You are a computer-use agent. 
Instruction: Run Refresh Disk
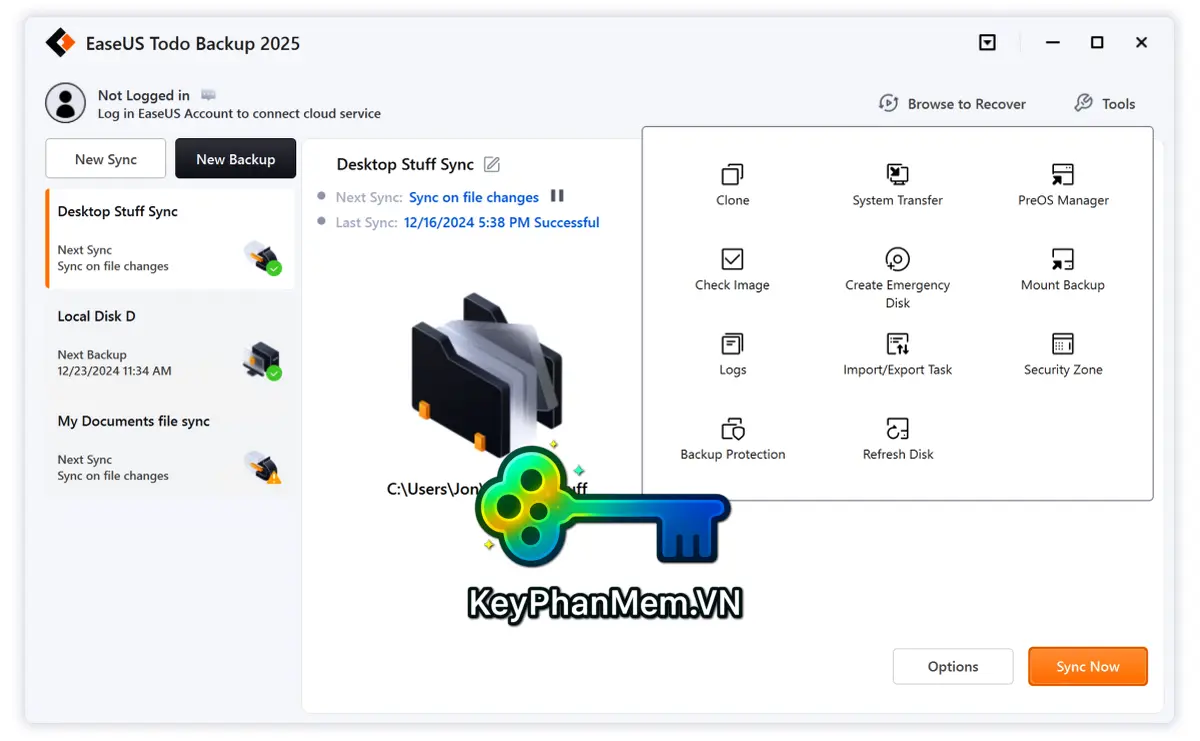click(x=896, y=437)
